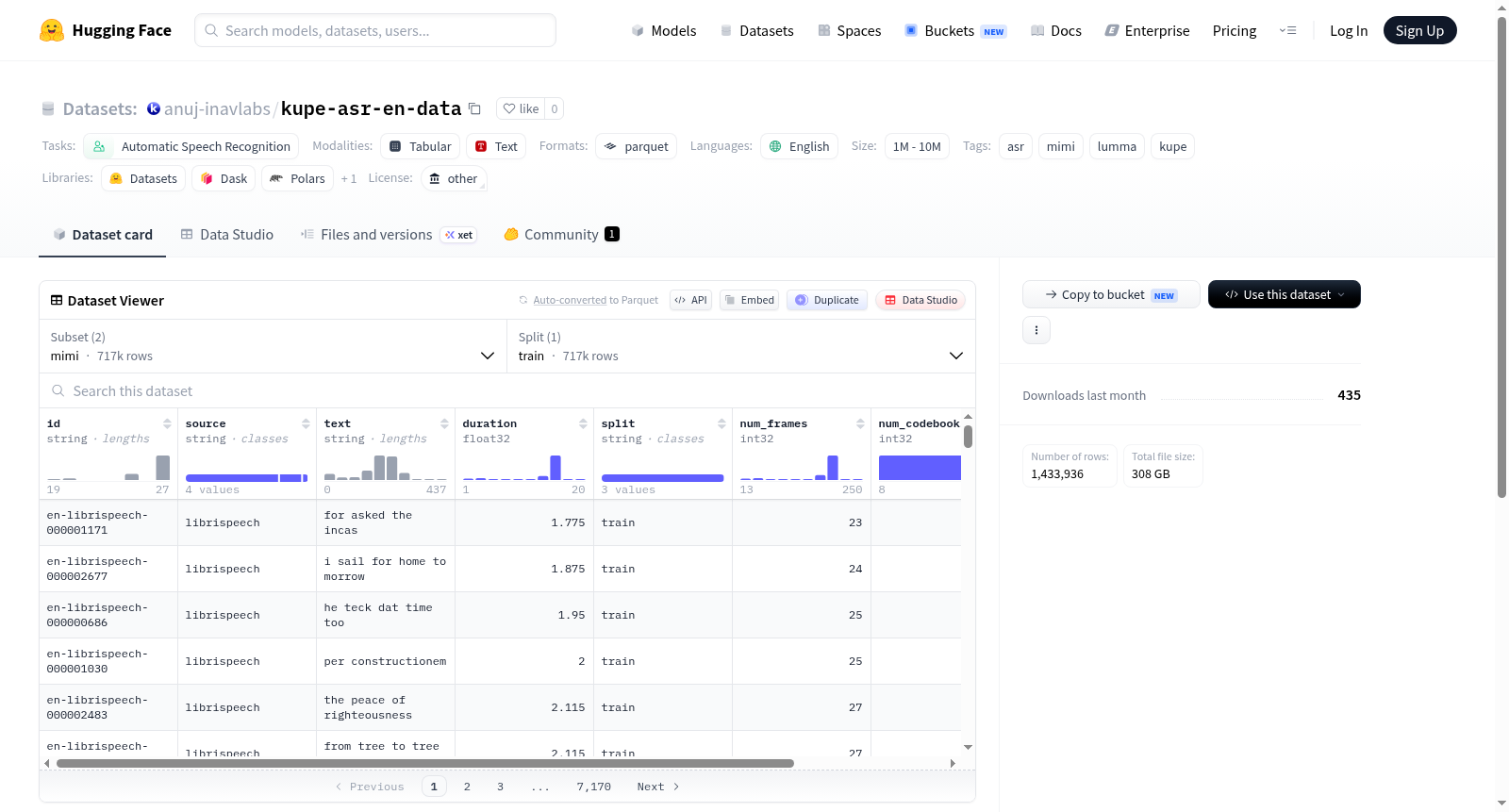Click the Hugging Face logo icon
1509x812 pixels.
click(x=52, y=30)
